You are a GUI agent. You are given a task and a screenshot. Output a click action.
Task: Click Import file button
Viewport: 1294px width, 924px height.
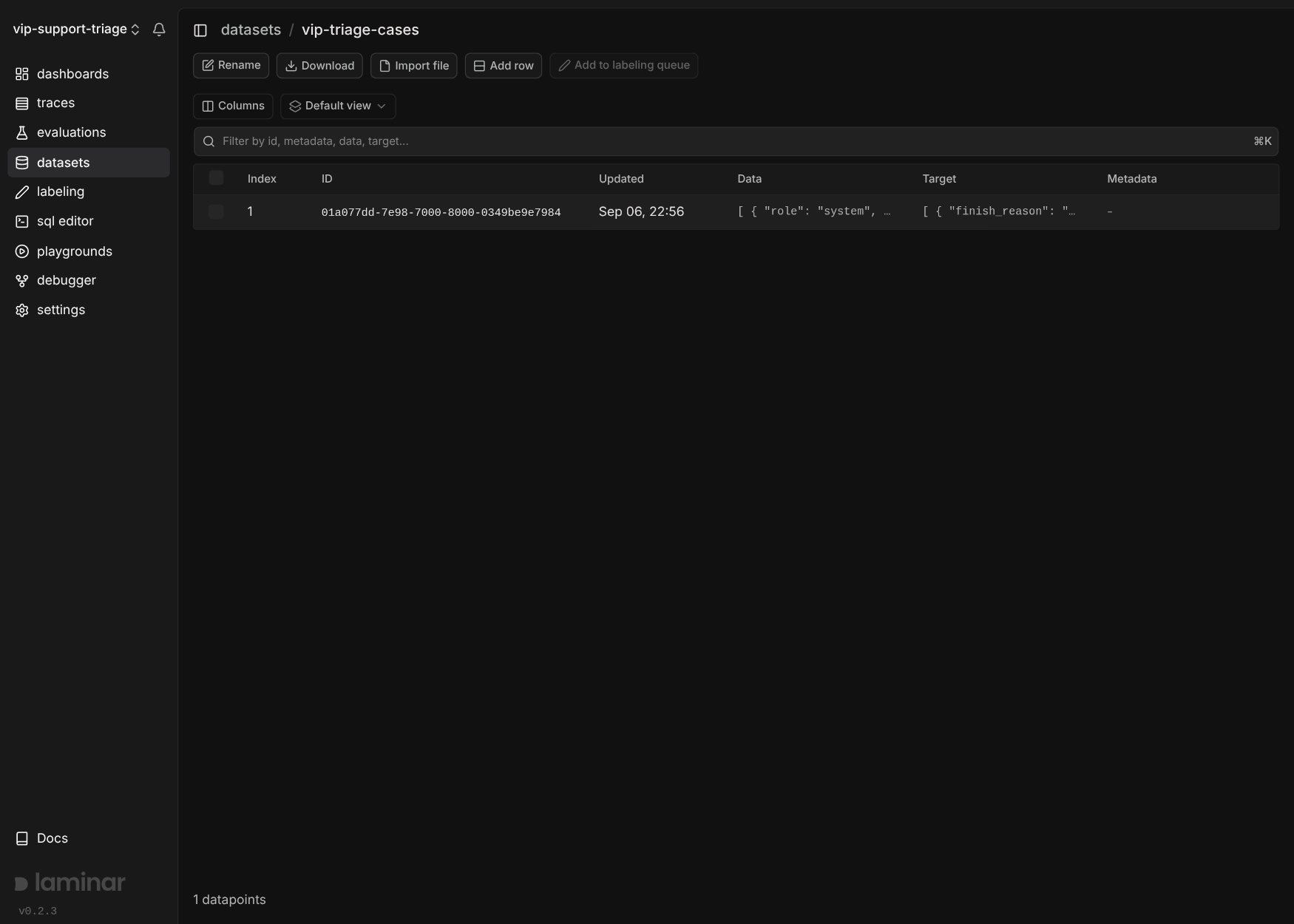413,65
